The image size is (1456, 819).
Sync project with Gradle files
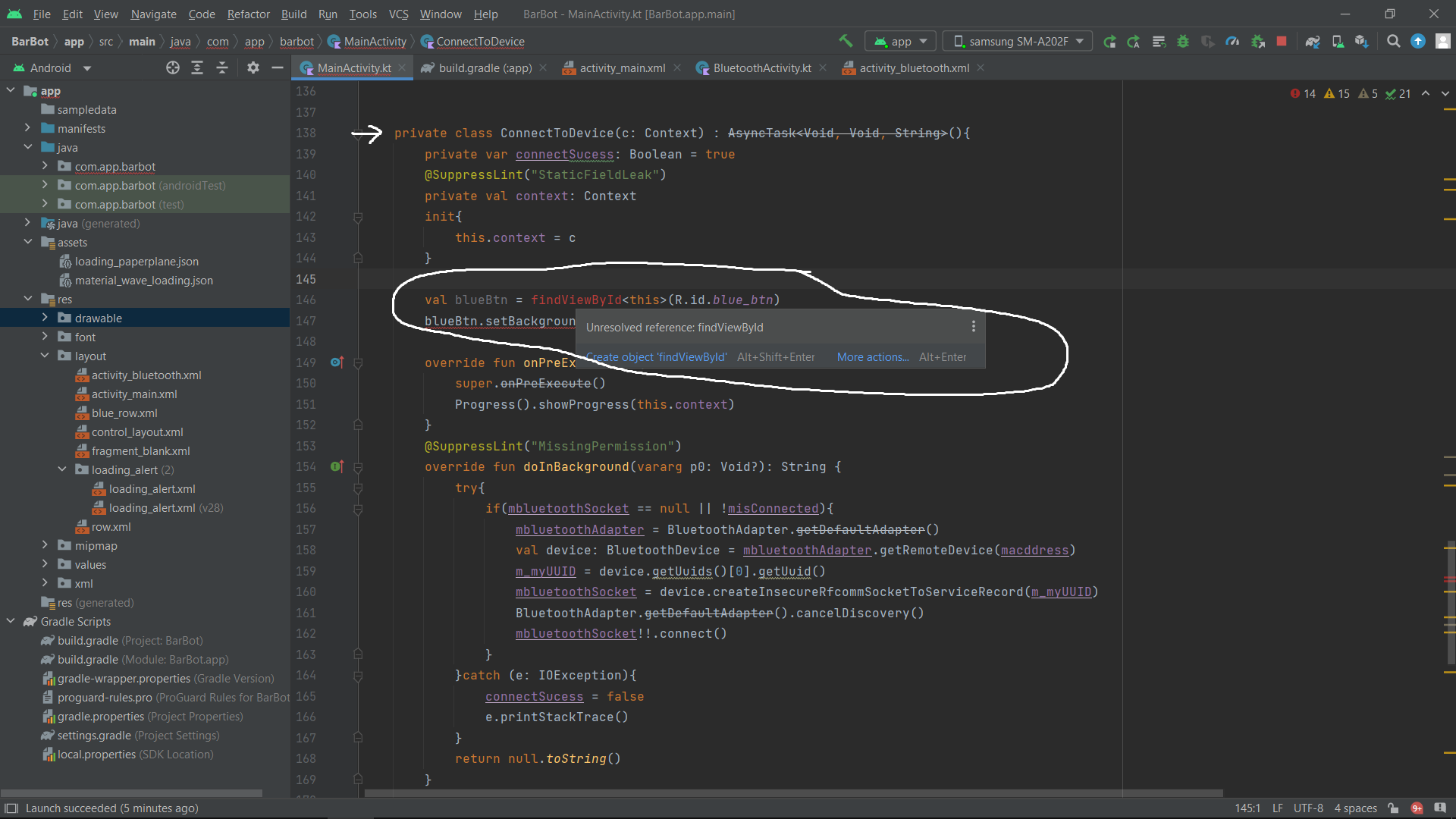click(x=1313, y=42)
